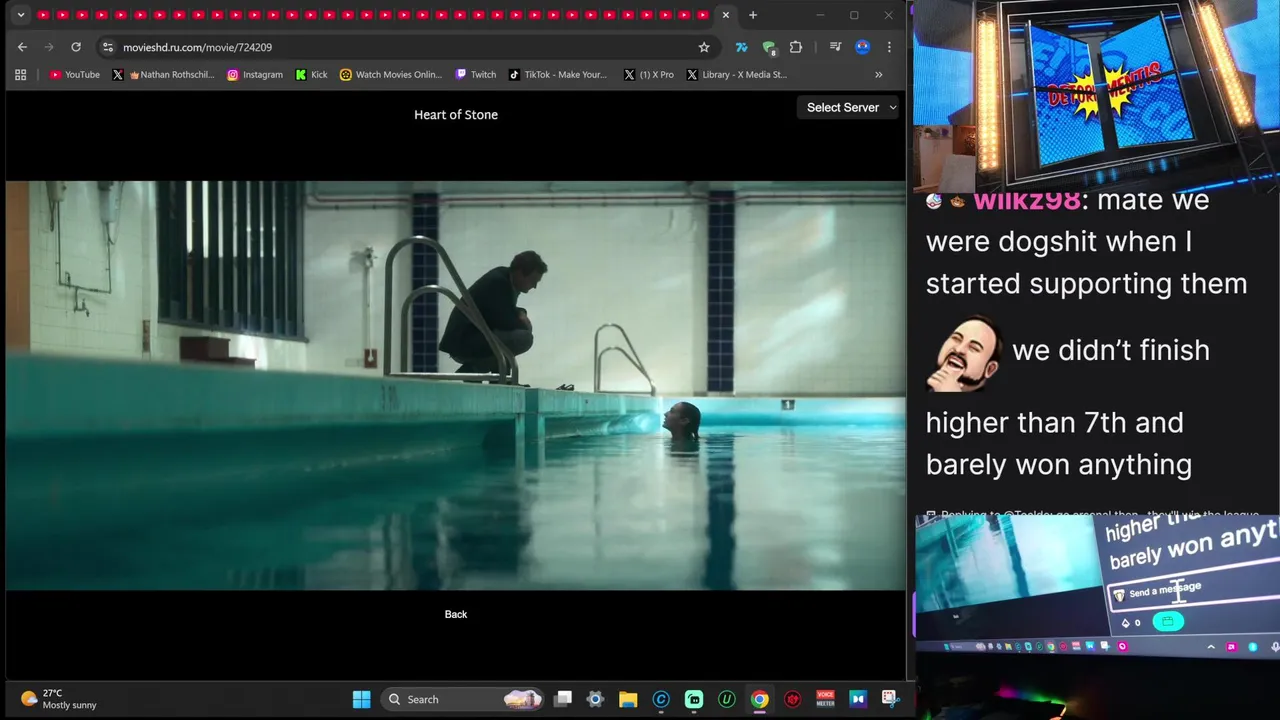Open the blue circular C app on taskbar
Viewport: 1280px width, 720px height.
tap(661, 699)
